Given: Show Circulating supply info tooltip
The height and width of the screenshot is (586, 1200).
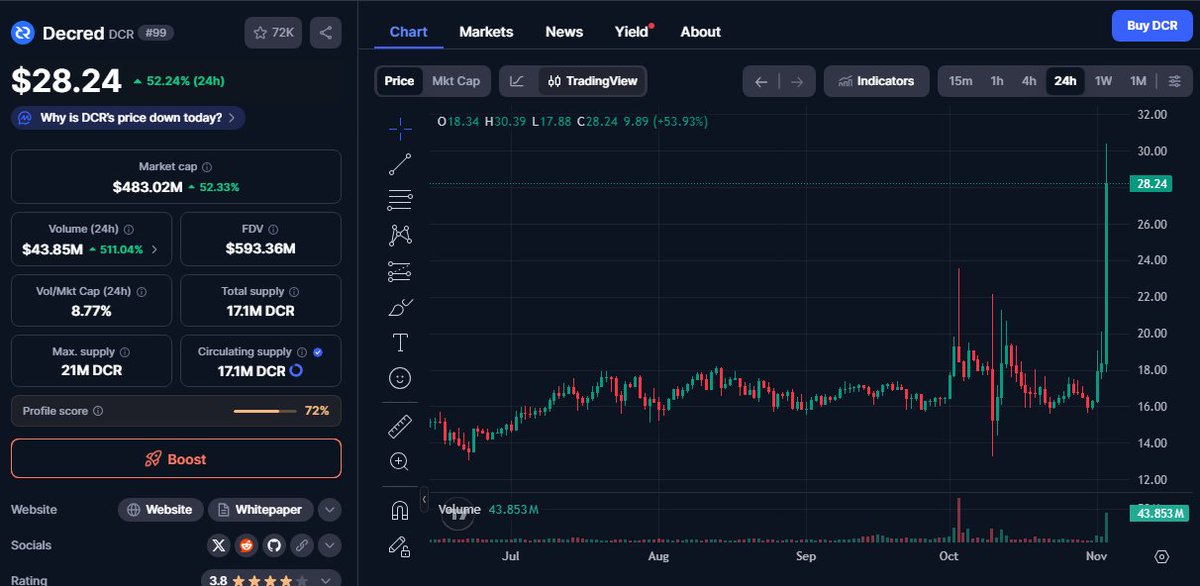Looking at the screenshot, I should pyautogui.click(x=301, y=352).
